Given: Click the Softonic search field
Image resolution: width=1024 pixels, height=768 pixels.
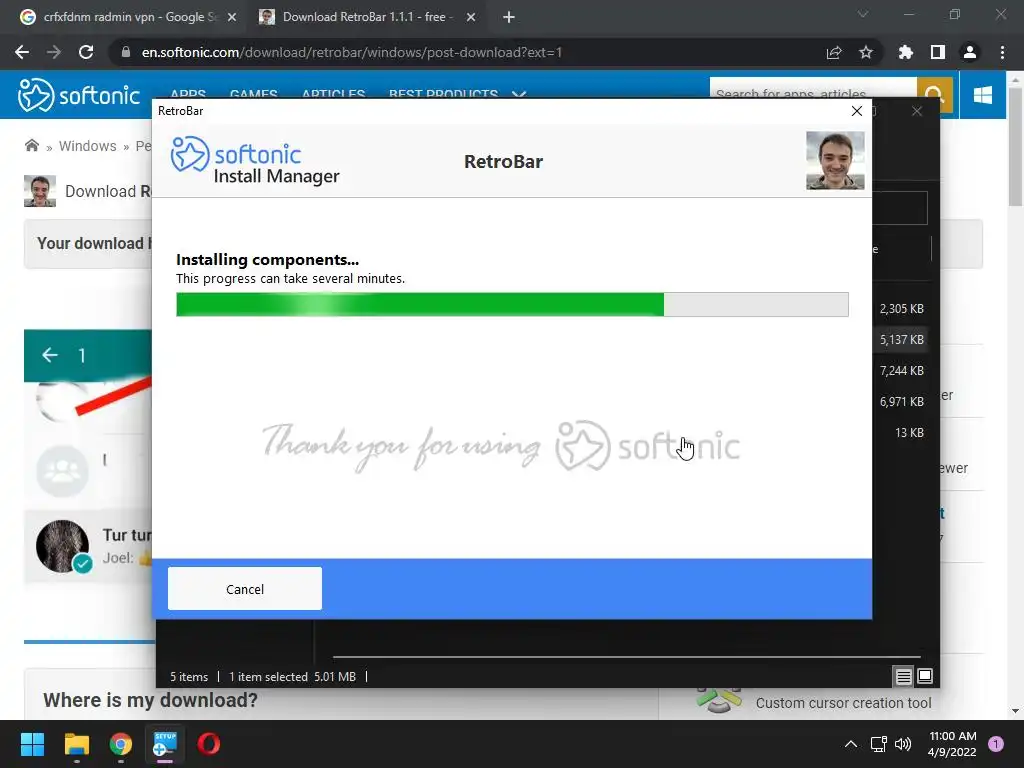Looking at the screenshot, I should tap(813, 93).
